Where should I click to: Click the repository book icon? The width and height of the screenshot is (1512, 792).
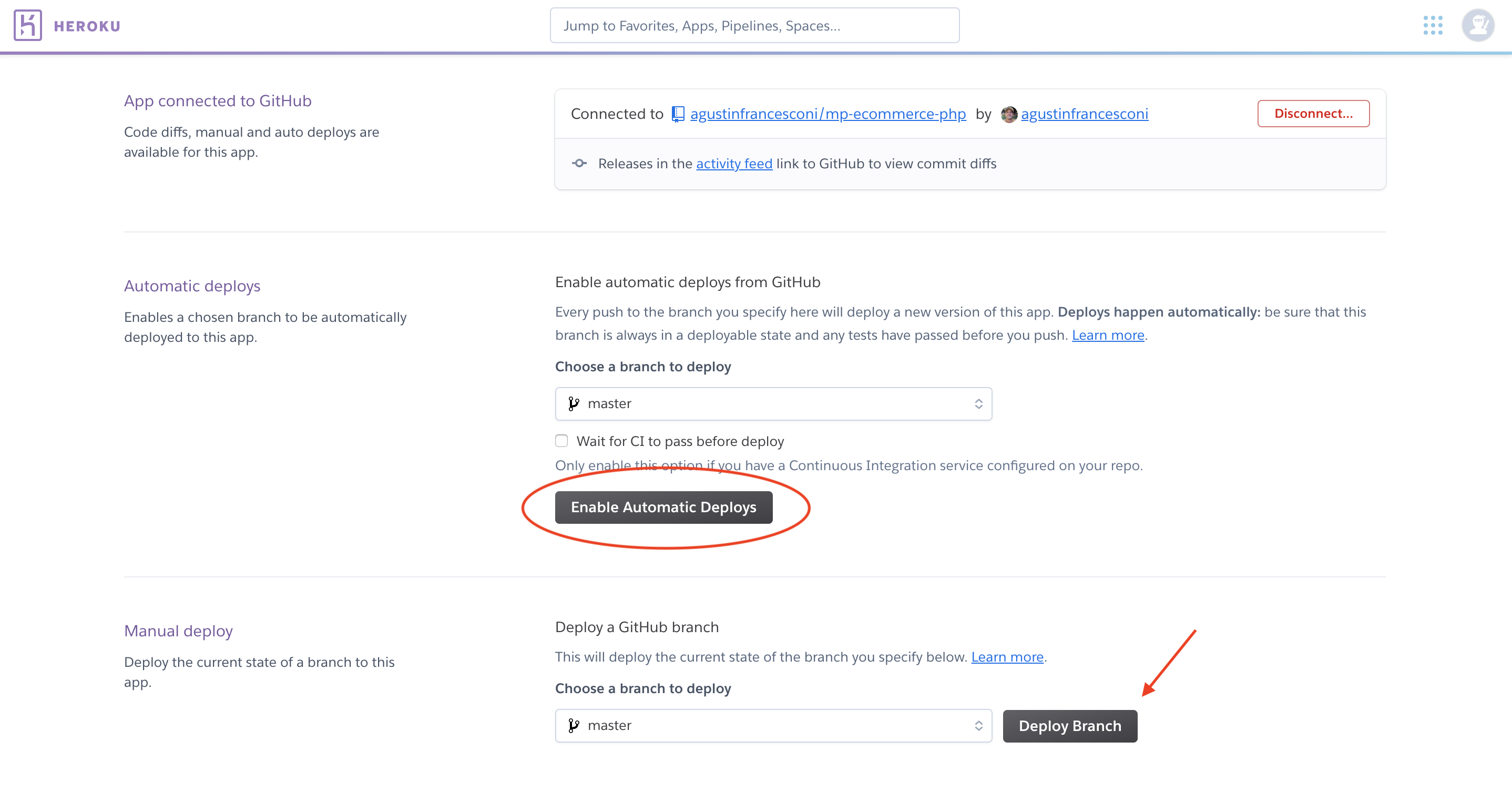point(678,114)
